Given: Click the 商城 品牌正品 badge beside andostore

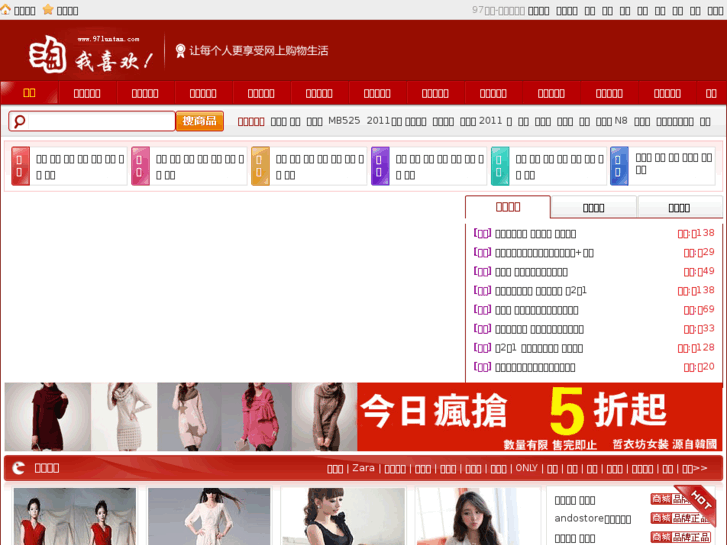Looking at the screenshot, I should (680, 518).
